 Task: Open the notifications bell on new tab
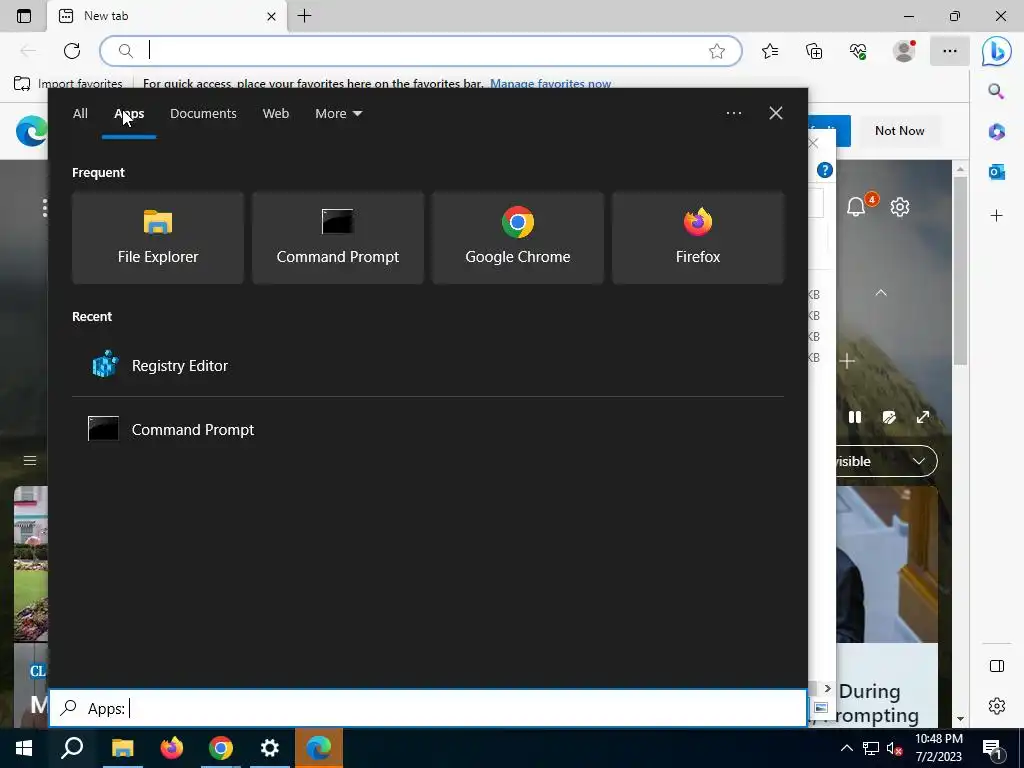[856, 207]
